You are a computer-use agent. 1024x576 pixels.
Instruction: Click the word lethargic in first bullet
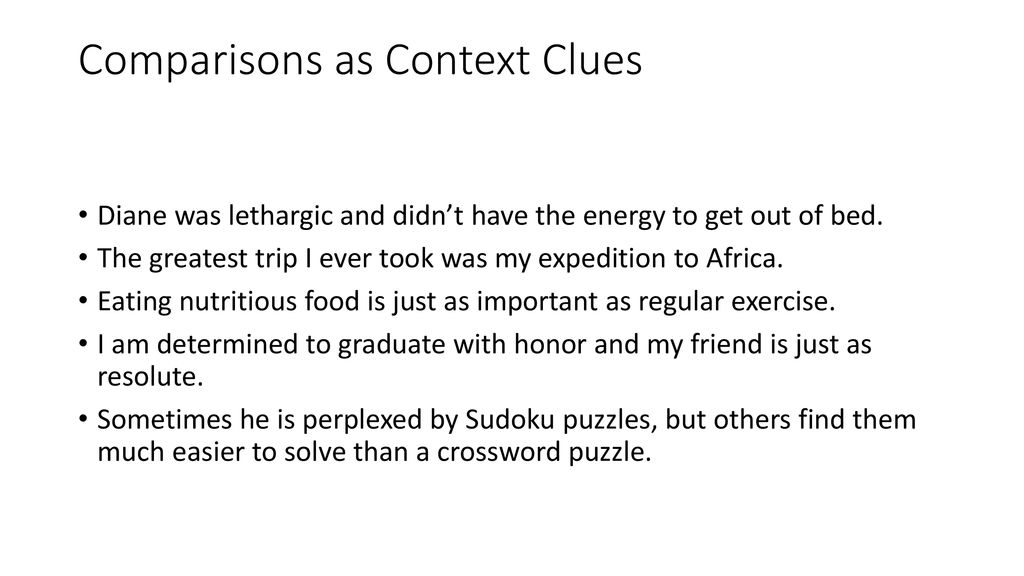point(281,216)
